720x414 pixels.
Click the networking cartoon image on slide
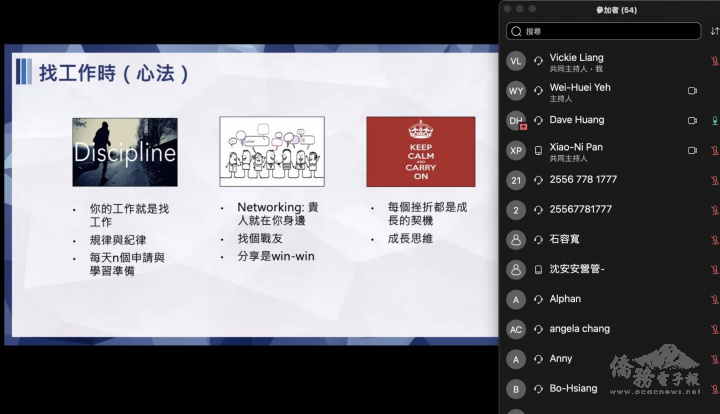tap(272, 151)
